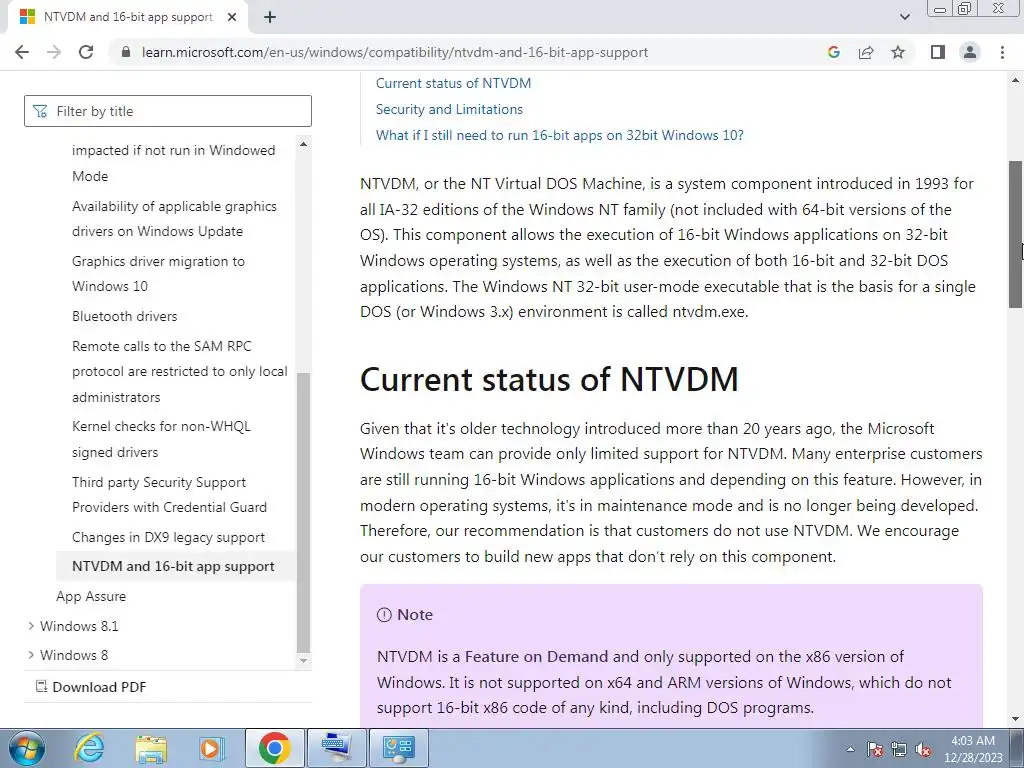Click the Microsoft logo favicon on the tab
The height and width of the screenshot is (768, 1024).
pos(27,18)
